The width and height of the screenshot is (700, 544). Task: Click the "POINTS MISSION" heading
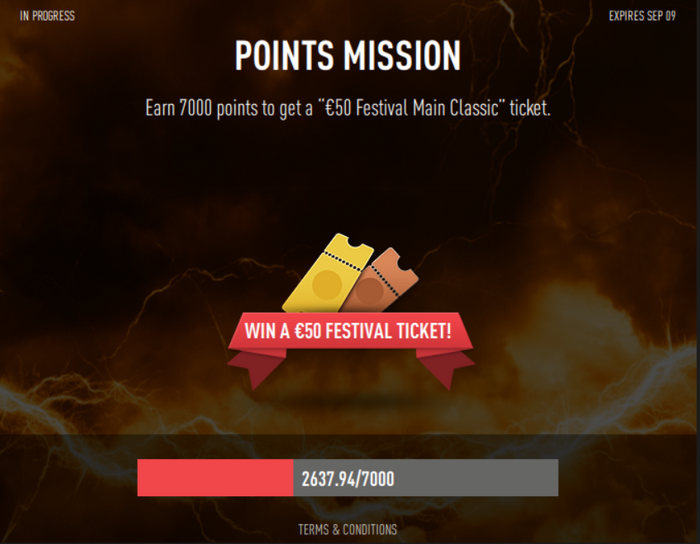[x=348, y=56]
